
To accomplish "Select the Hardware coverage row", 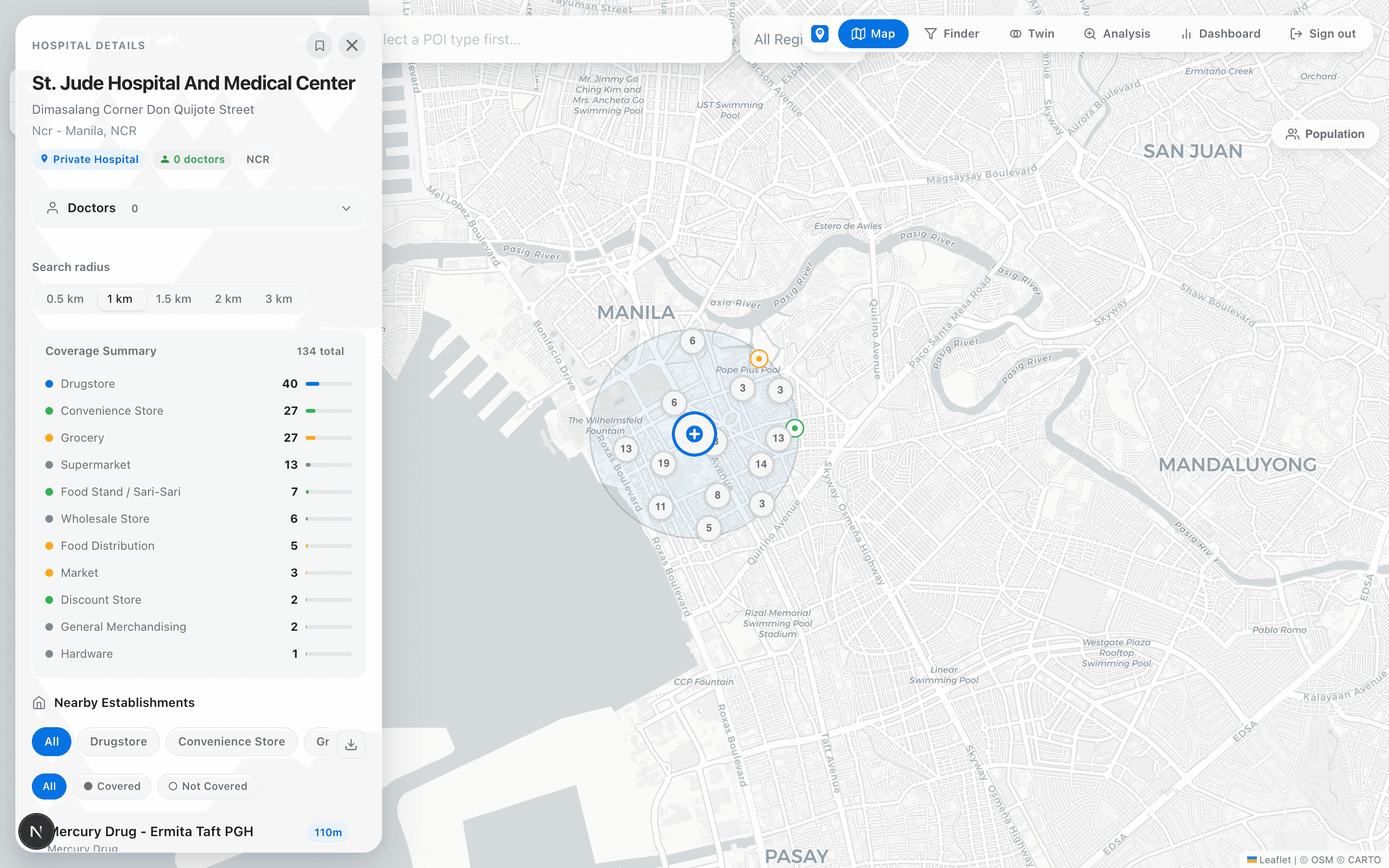I will pos(199,654).
